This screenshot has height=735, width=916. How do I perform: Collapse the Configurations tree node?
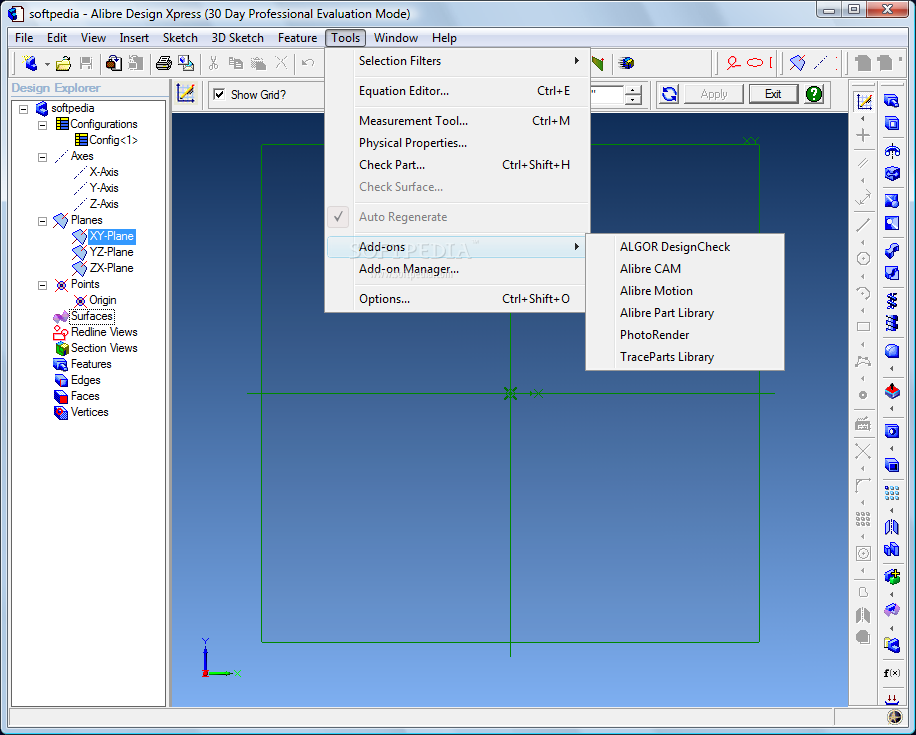click(43, 125)
